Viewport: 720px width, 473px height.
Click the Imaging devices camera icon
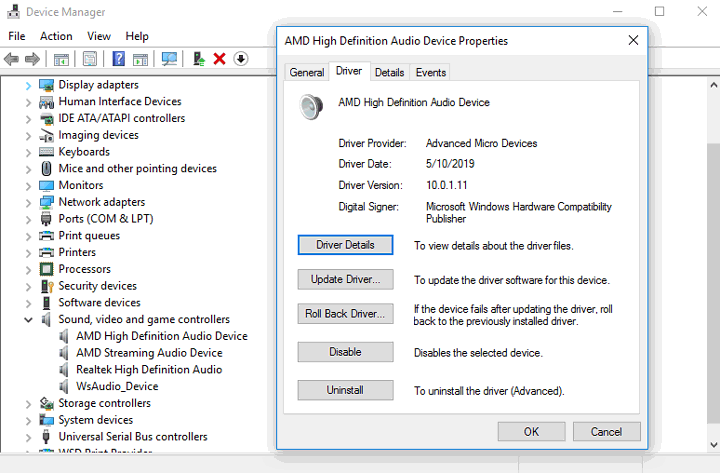(x=46, y=135)
